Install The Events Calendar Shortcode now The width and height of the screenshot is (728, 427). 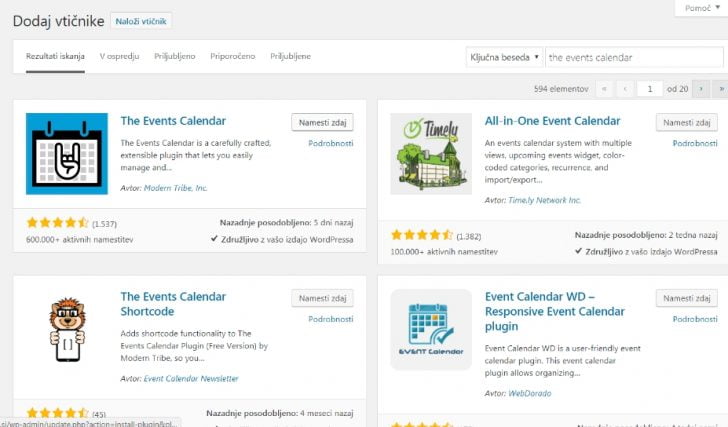point(322,298)
